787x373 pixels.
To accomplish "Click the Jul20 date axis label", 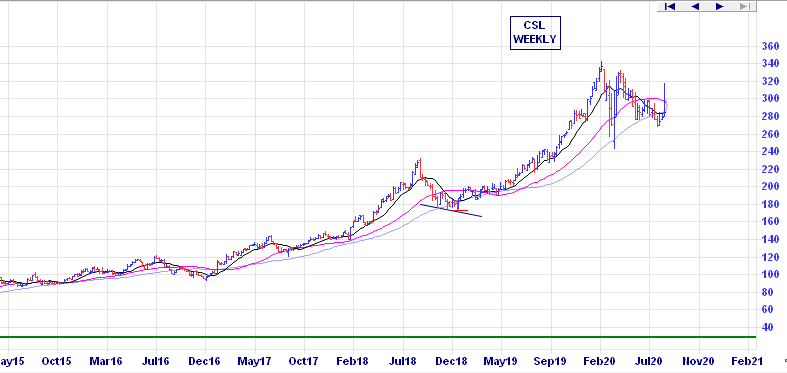I will (x=649, y=361).
